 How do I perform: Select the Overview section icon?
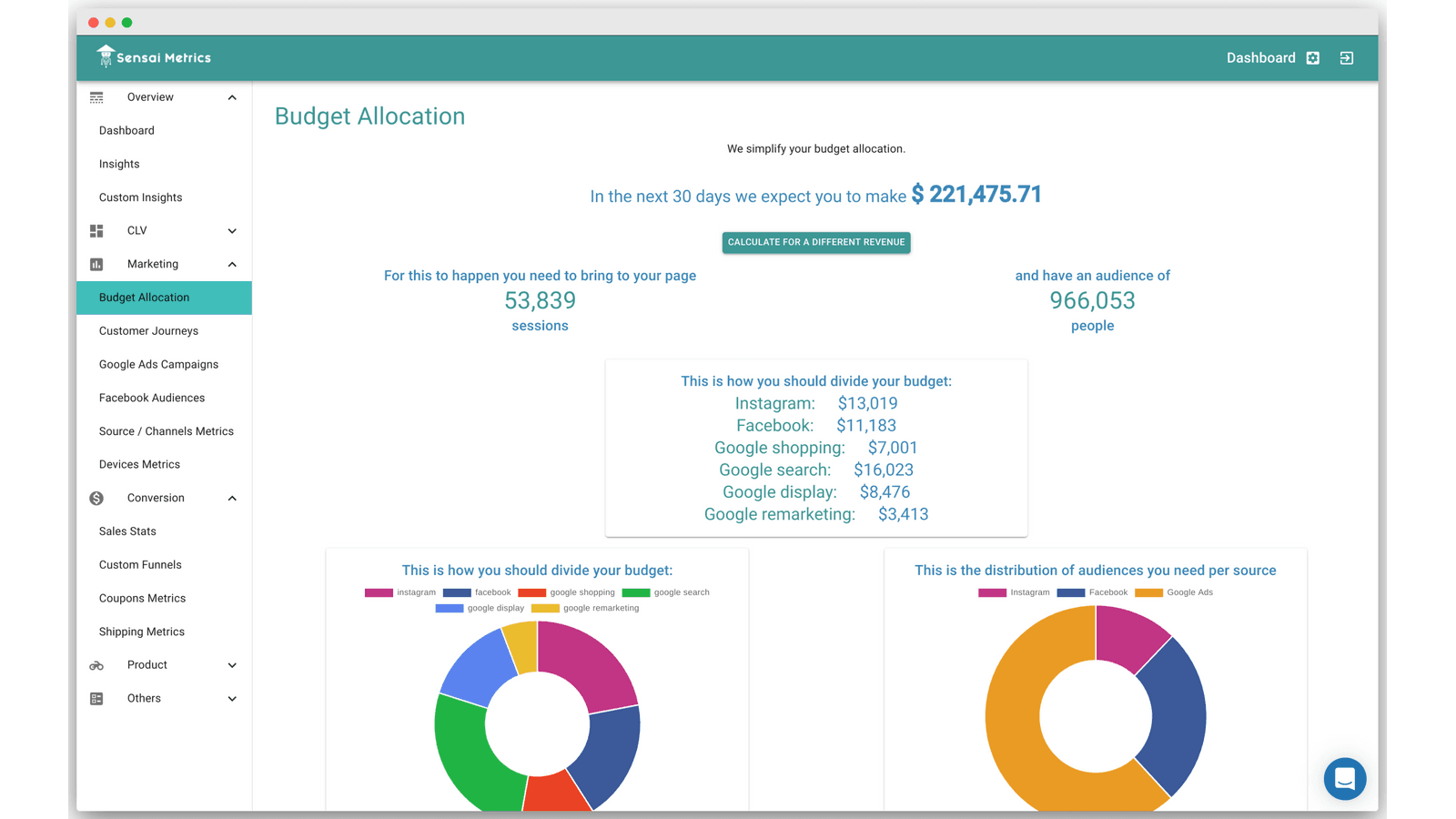pos(96,96)
